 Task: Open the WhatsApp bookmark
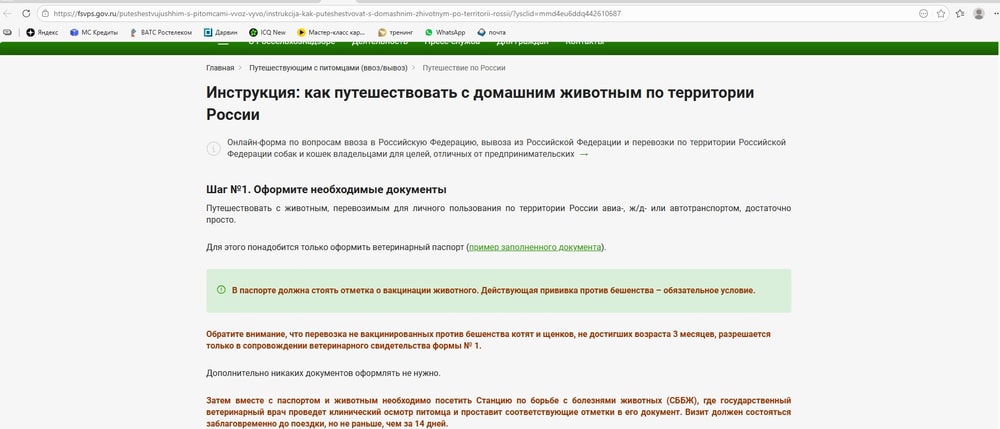point(445,32)
